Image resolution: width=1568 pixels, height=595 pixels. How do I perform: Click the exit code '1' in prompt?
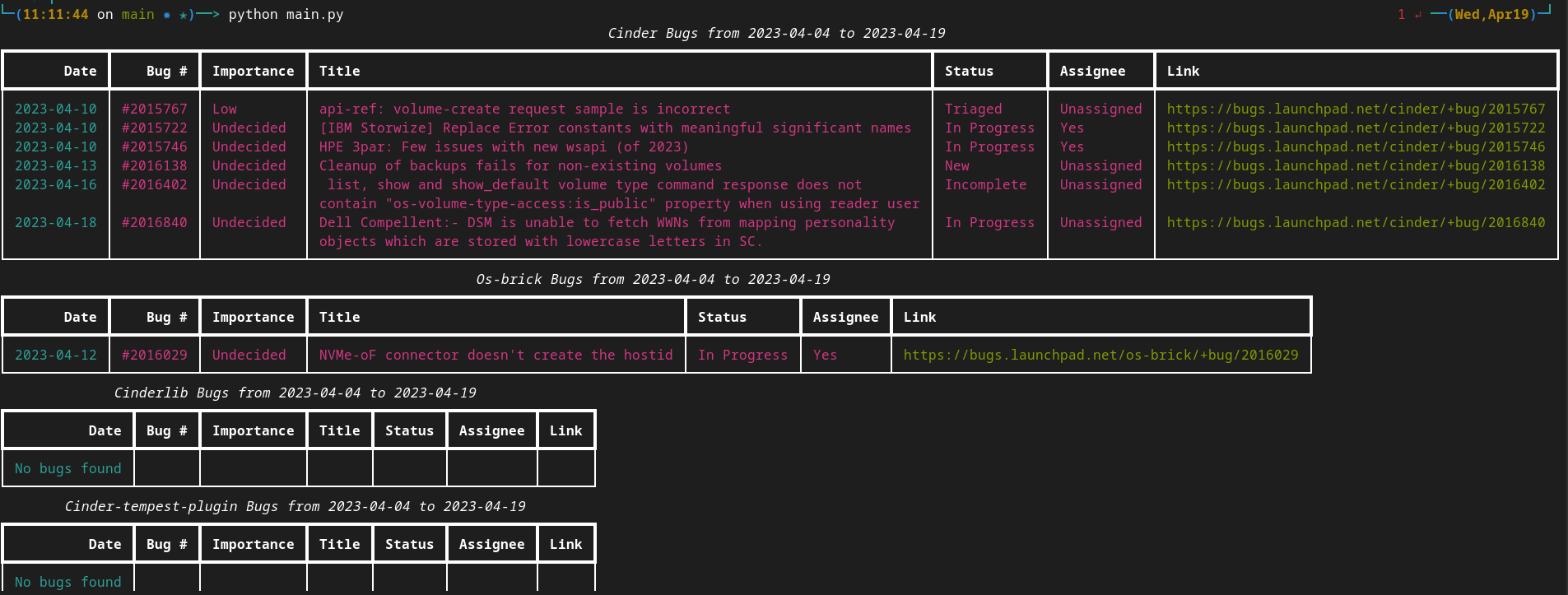[1401, 14]
